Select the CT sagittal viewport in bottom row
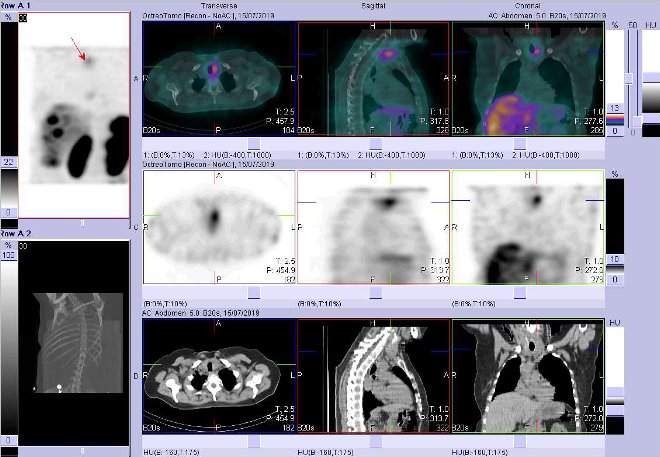 coord(374,377)
